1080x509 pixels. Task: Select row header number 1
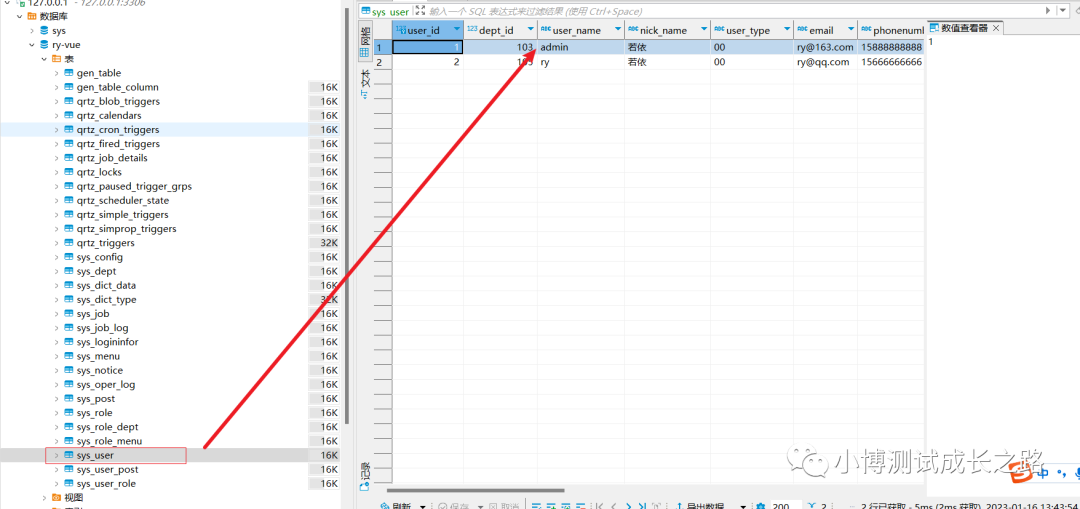point(382,47)
